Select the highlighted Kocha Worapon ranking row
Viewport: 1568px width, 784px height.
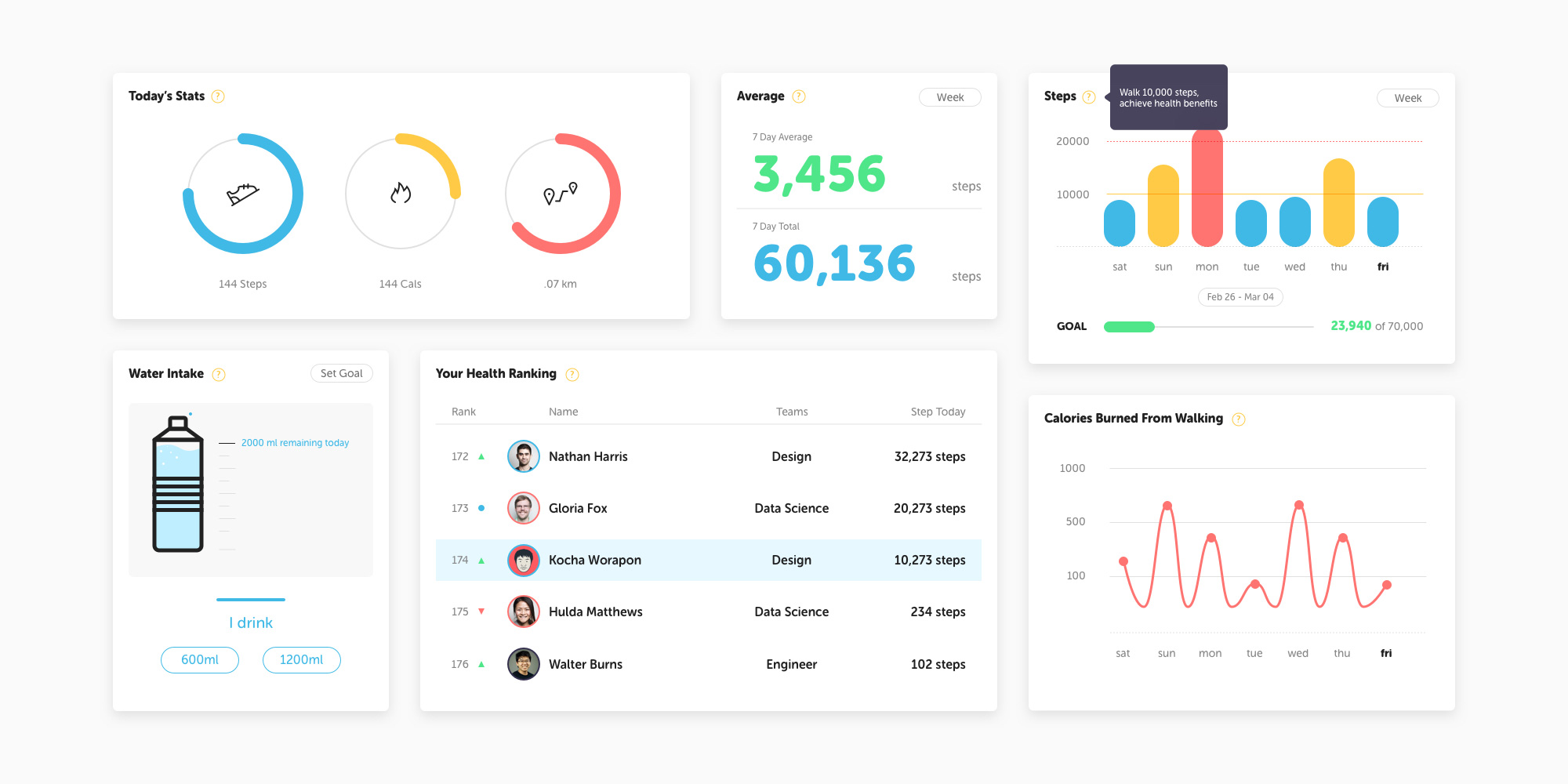(x=709, y=560)
